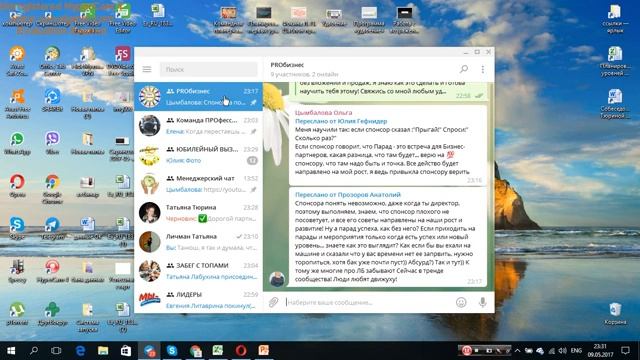Search inside the PROбизнес chat
The height and width of the screenshot is (360, 640).
464,69
